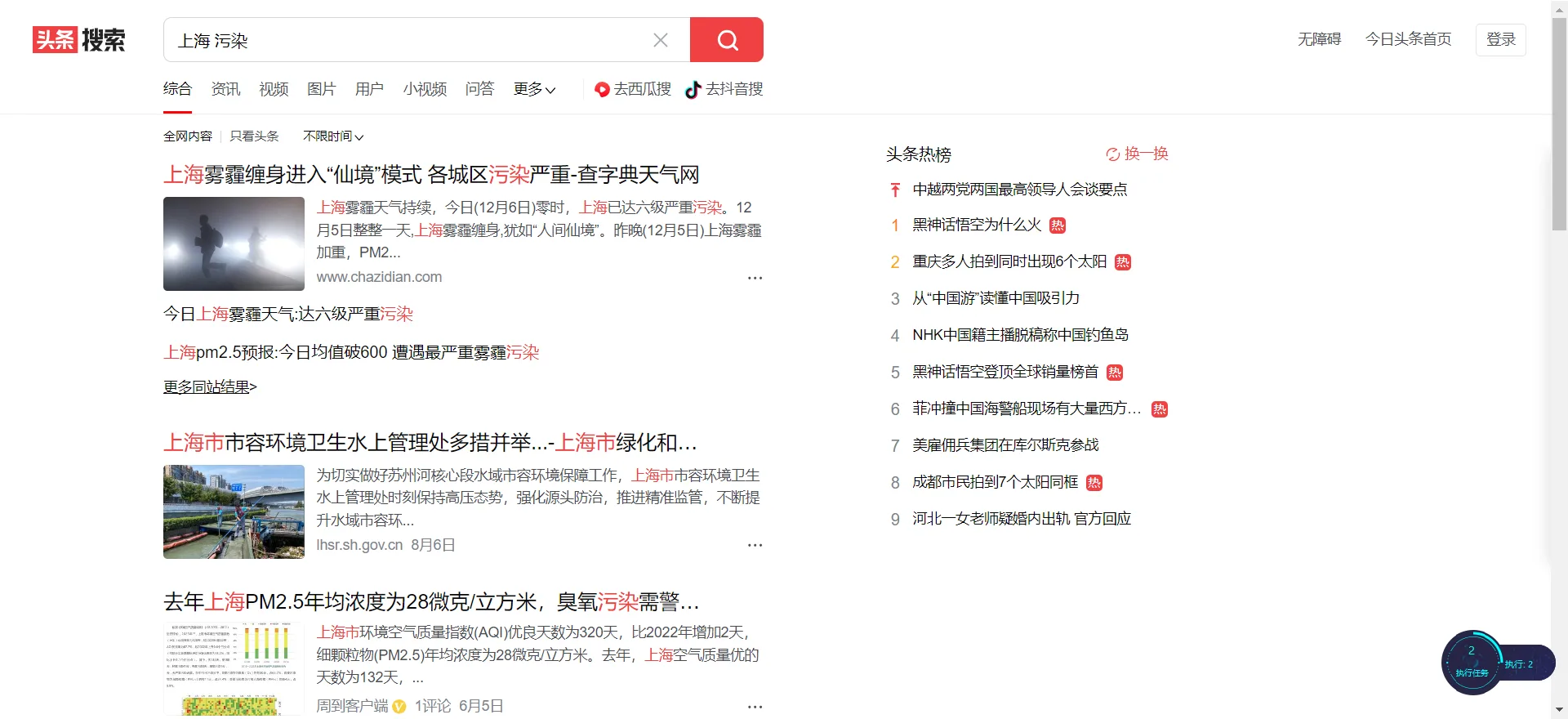The width and height of the screenshot is (1568, 719).
Task: Open more options for 周到客户端 result
Action: [755, 706]
